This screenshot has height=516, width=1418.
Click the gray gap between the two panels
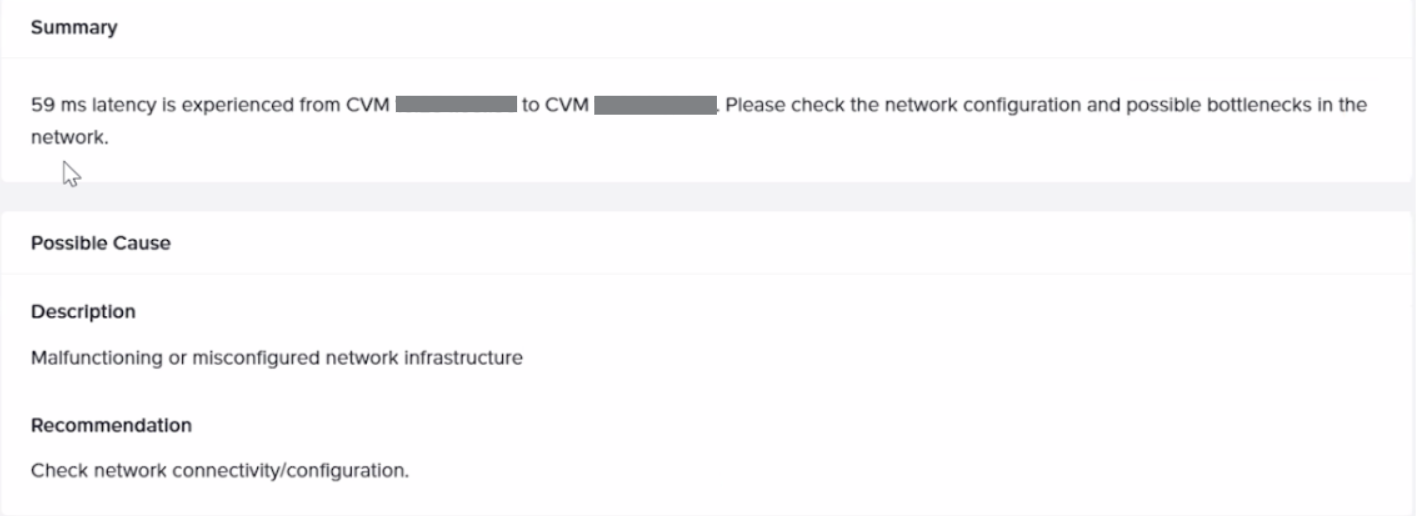click(x=709, y=196)
